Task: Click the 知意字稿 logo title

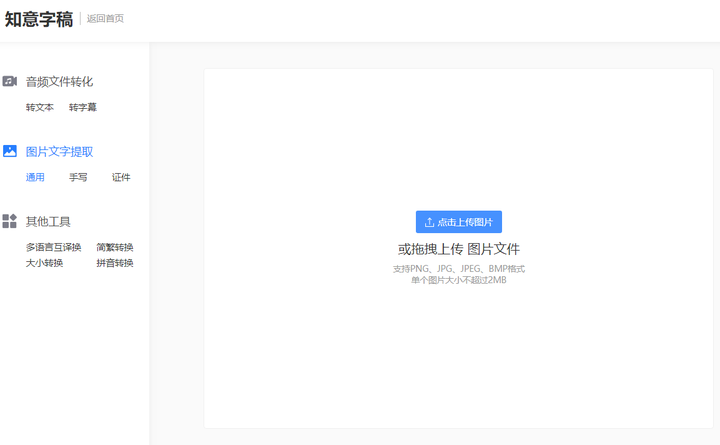Action: click(39, 19)
